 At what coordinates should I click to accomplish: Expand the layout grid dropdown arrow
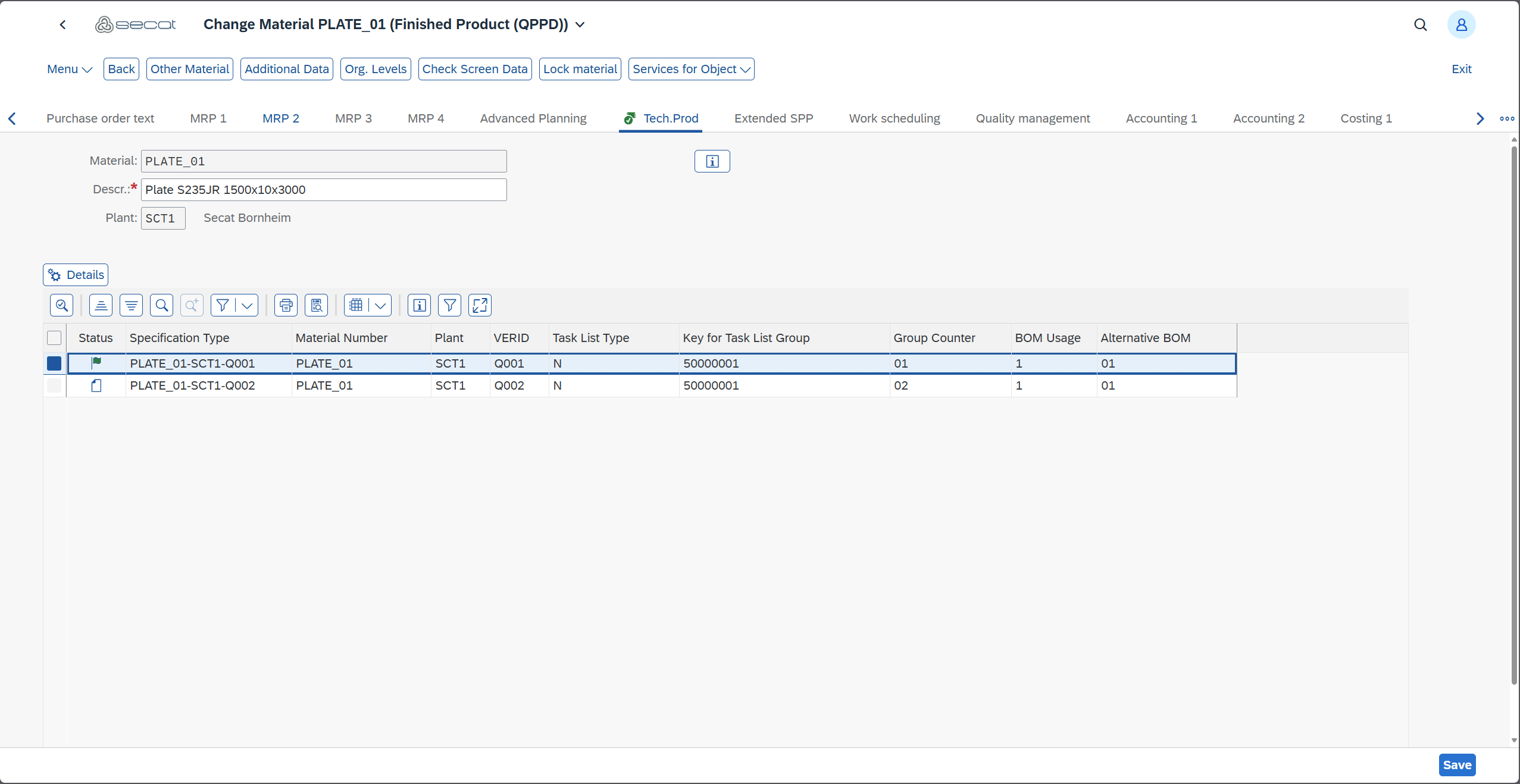tap(380, 306)
